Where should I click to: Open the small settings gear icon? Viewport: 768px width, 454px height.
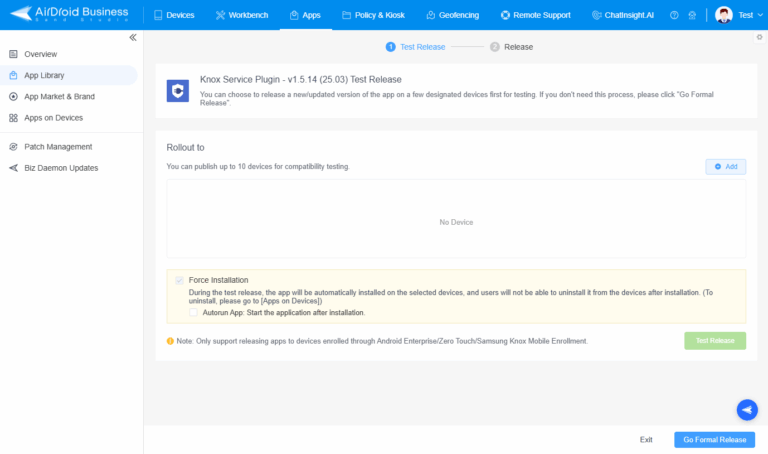coord(759,37)
